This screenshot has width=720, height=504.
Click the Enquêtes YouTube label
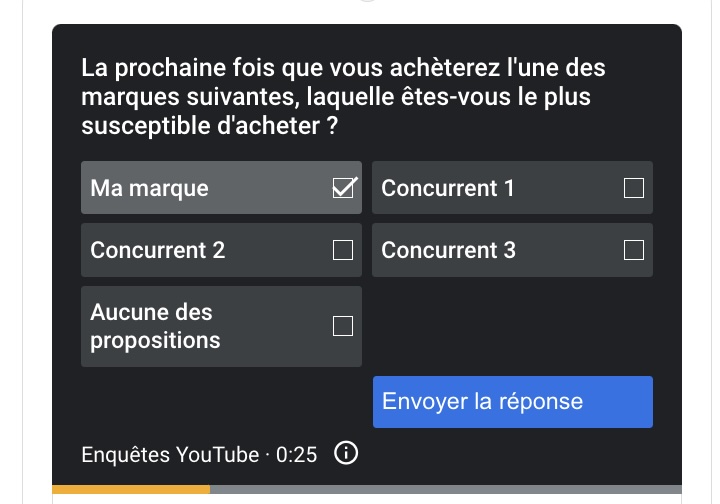[x=170, y=455]
